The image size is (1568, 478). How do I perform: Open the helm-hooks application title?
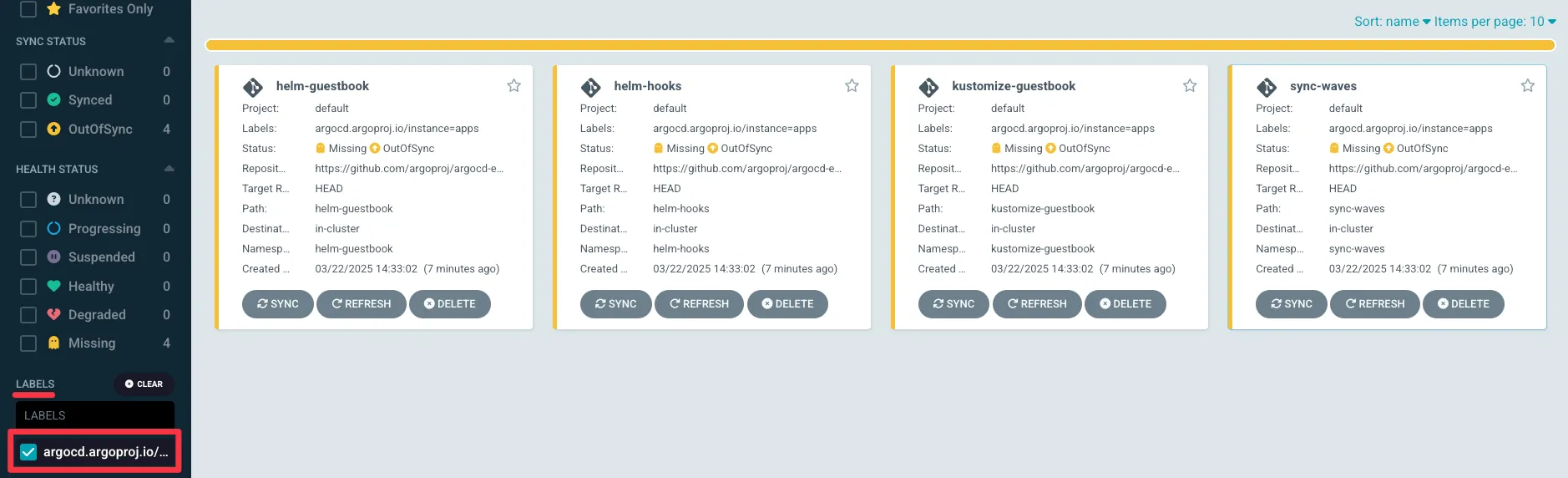(648, 86)
